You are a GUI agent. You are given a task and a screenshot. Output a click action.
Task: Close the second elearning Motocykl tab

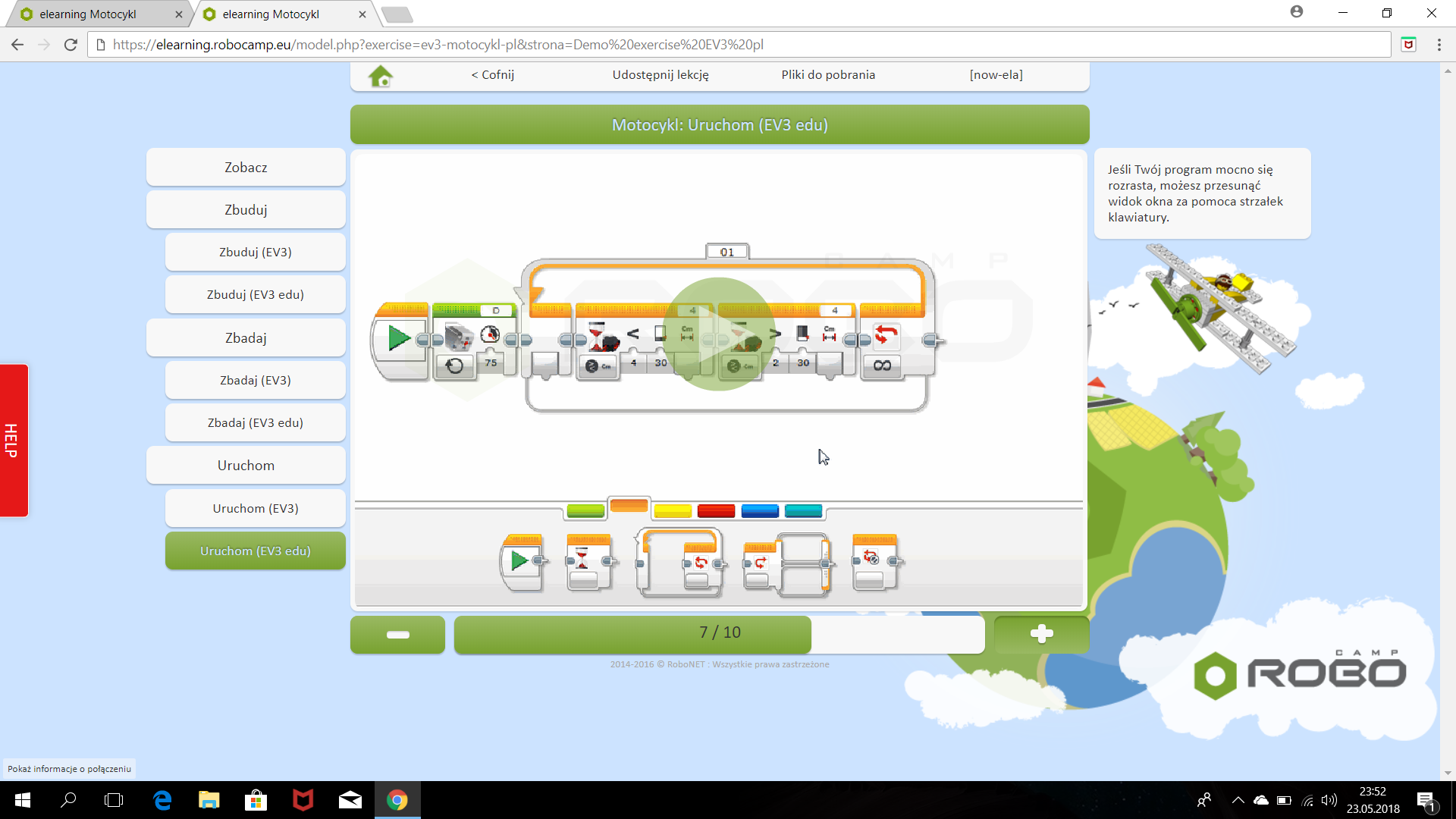click(362, 14)
